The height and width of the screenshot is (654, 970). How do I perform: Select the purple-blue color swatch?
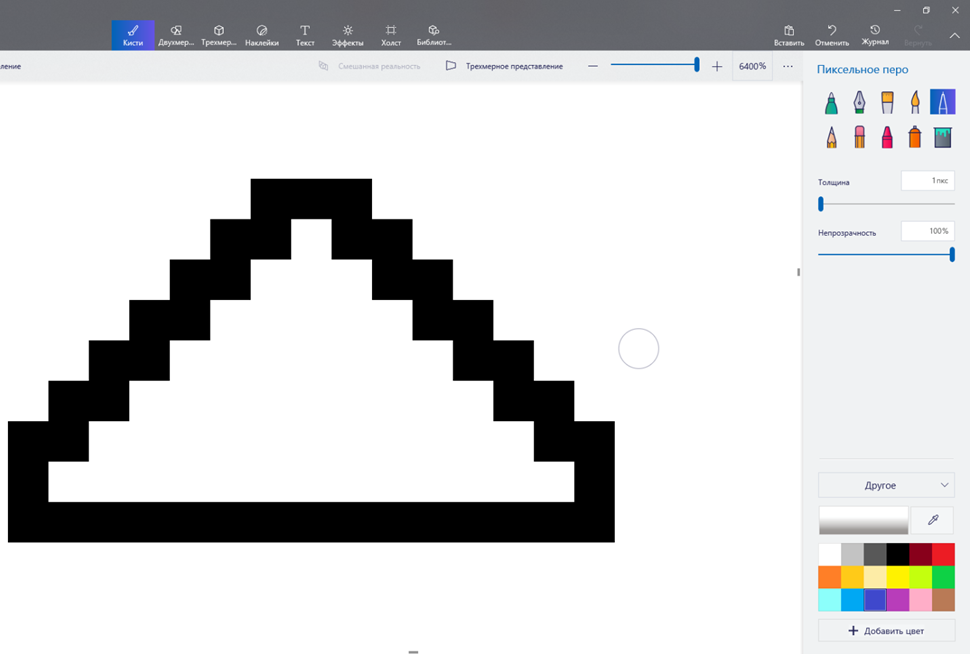click(875, 600)
